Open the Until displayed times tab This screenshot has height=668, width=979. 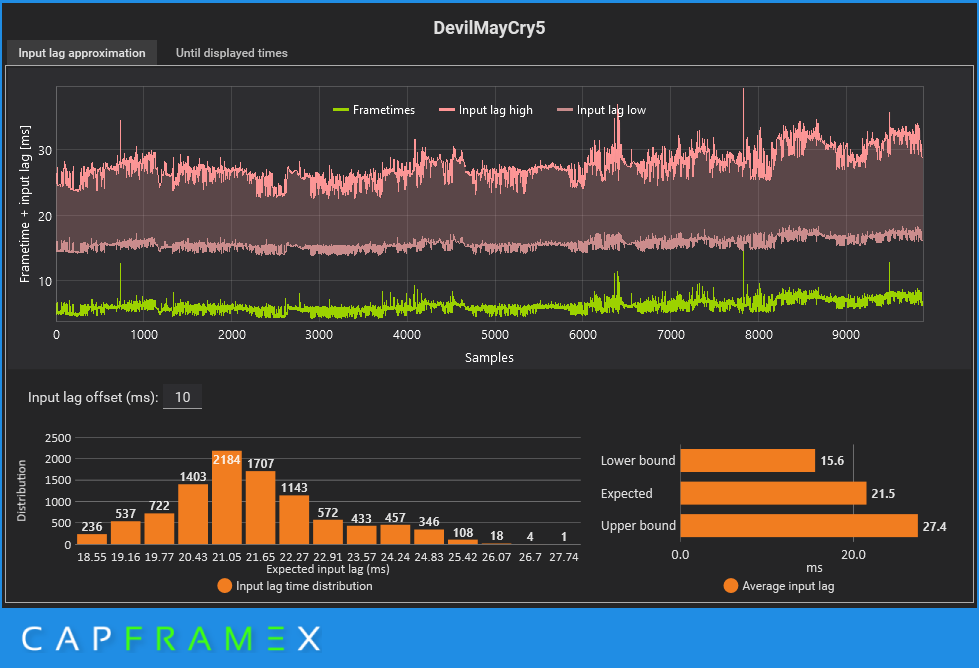click(x=232, y=53)
